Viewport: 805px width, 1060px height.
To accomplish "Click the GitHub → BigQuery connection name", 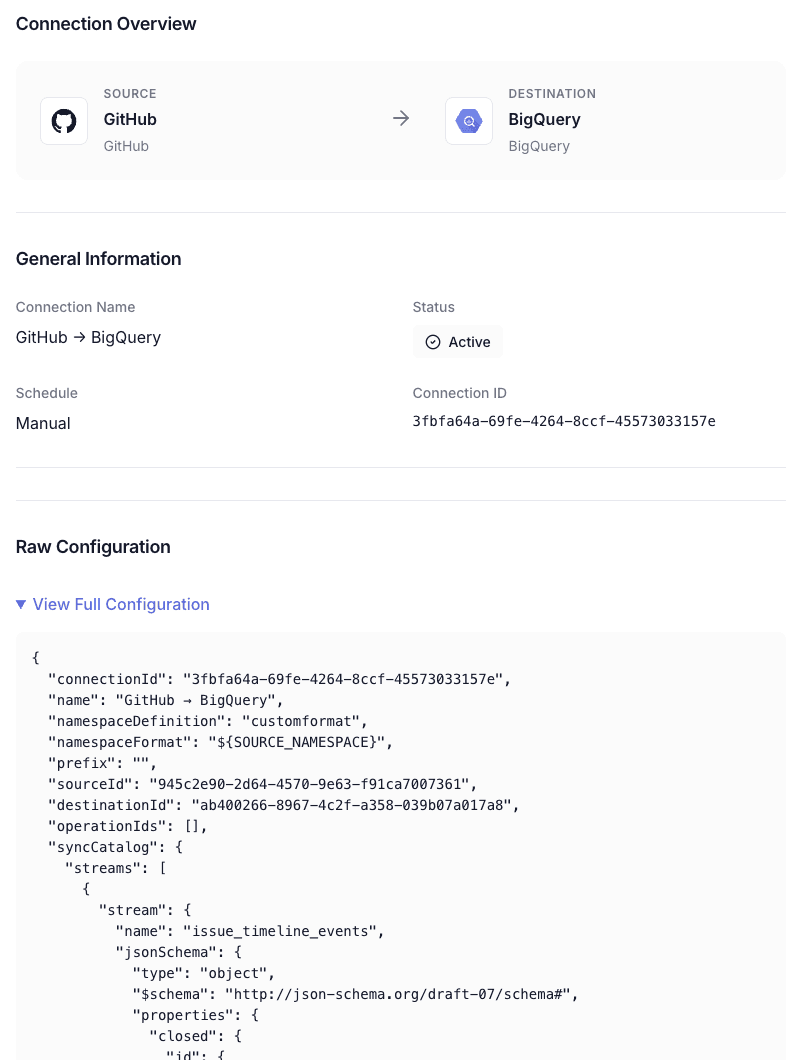I will pyautogui.click(x=88, y=337).
